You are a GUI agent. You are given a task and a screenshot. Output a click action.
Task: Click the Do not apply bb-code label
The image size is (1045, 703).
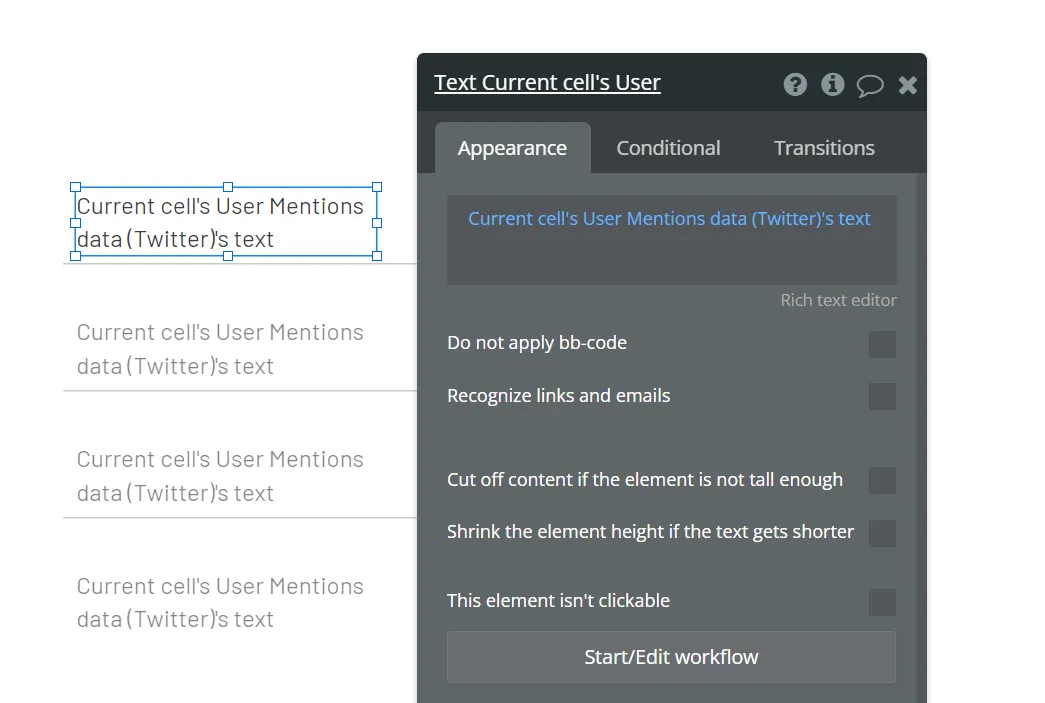537,343
